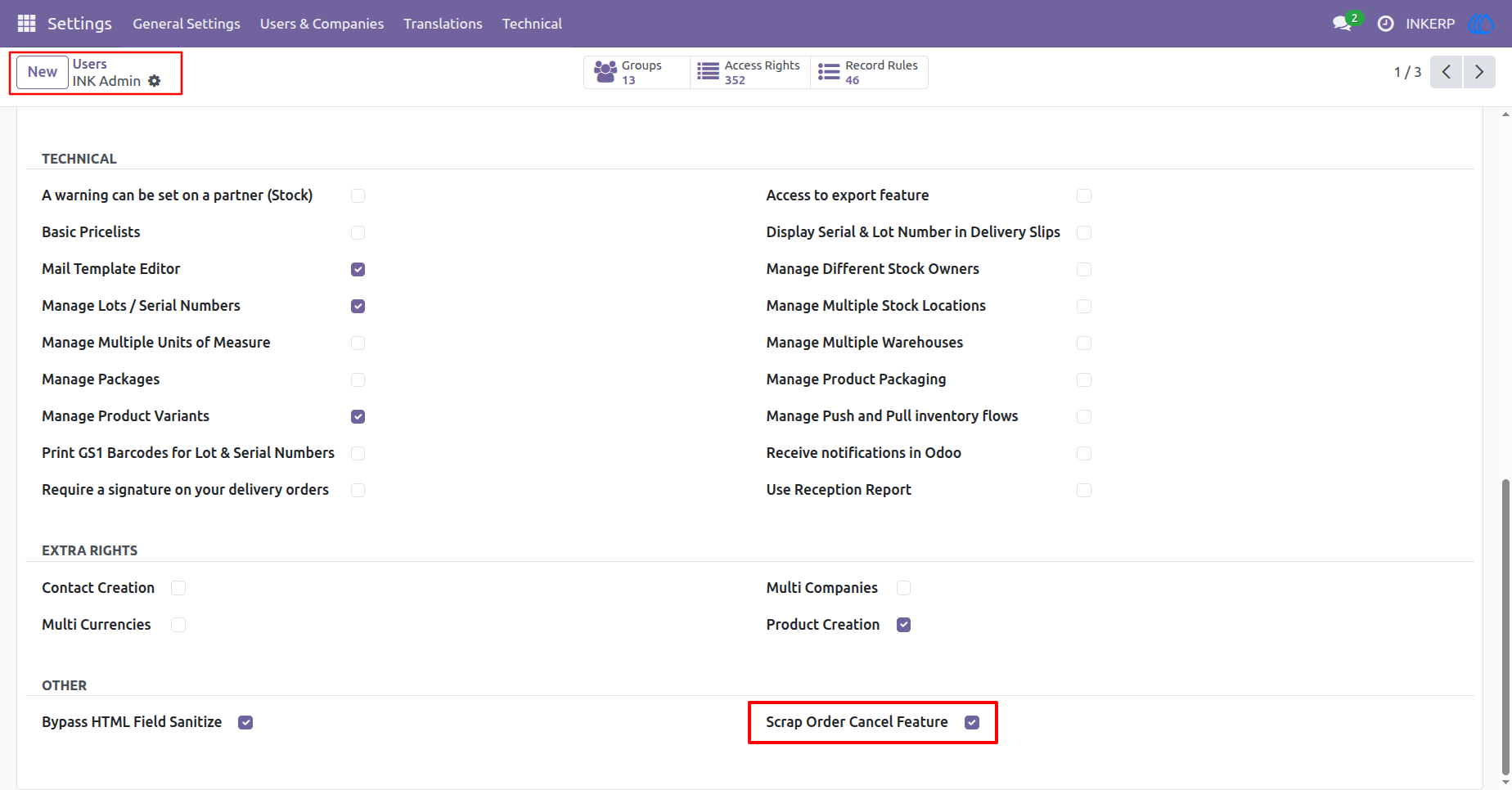Click the Groups people icon

[605, 72]
